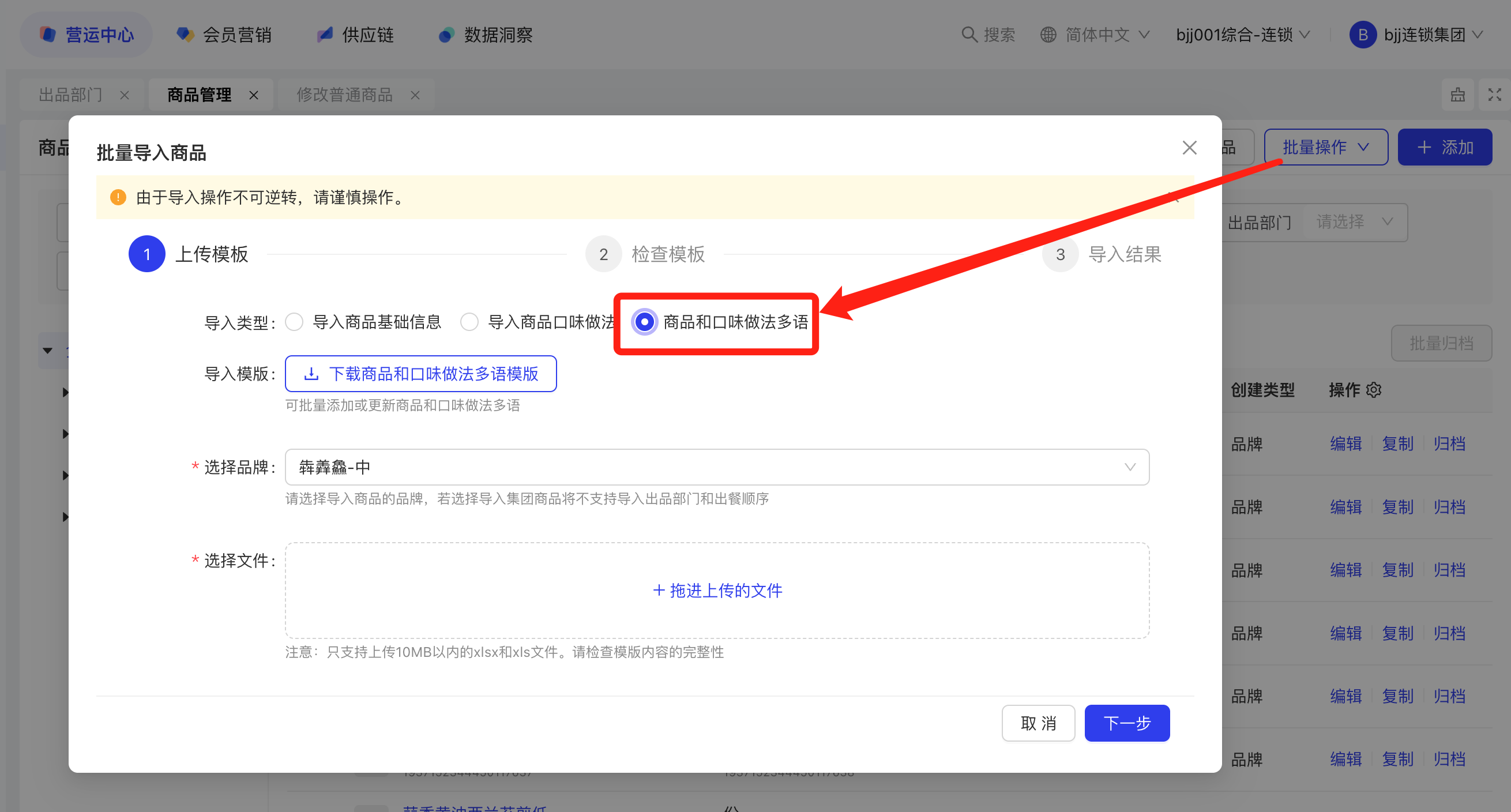Viewport: 1511px width, 812px height.
Task: Select 导入商品基础信息 radio option
Action: click(x=295, y=322)
